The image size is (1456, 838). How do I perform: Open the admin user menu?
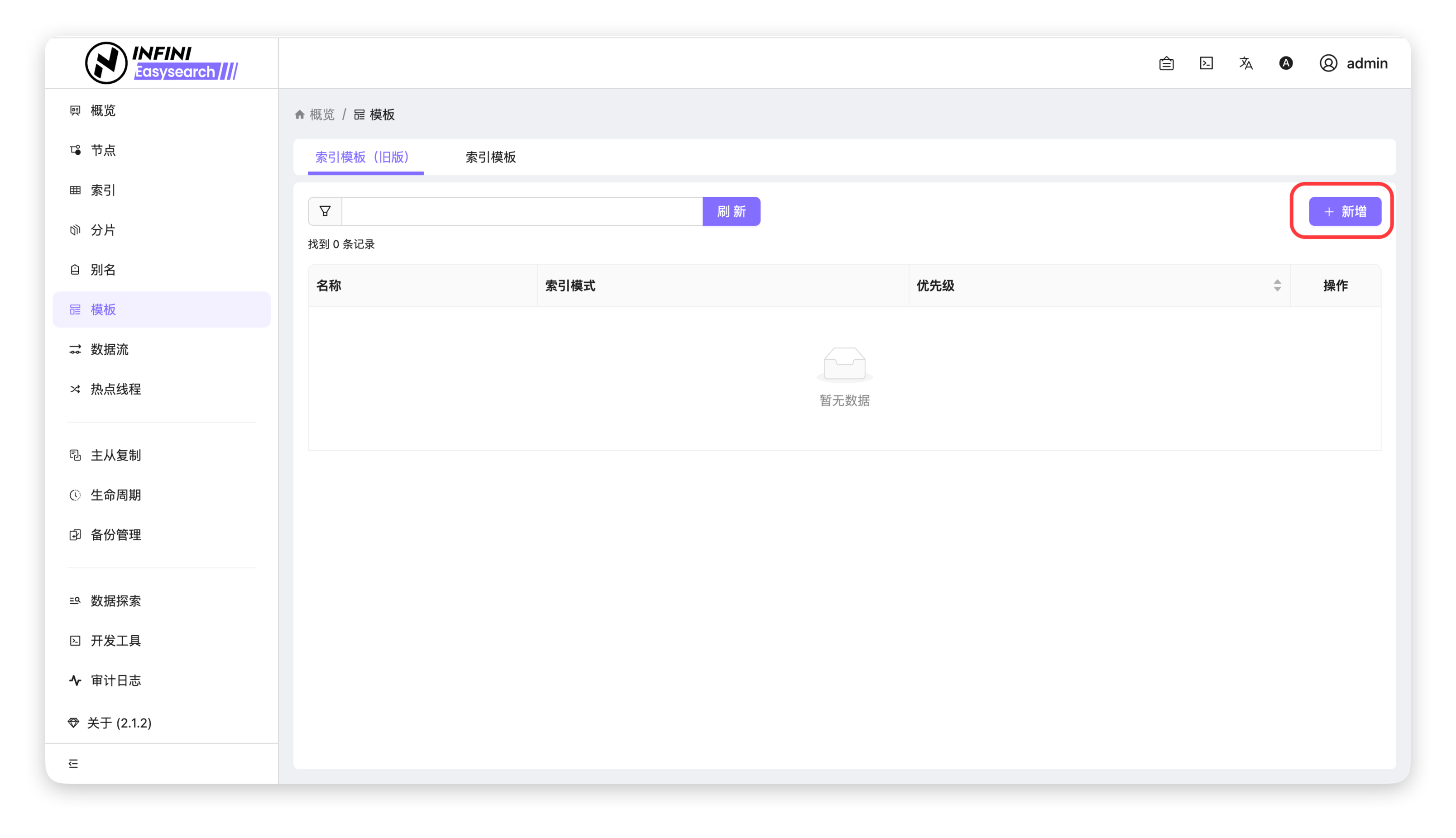(1367, 63)
